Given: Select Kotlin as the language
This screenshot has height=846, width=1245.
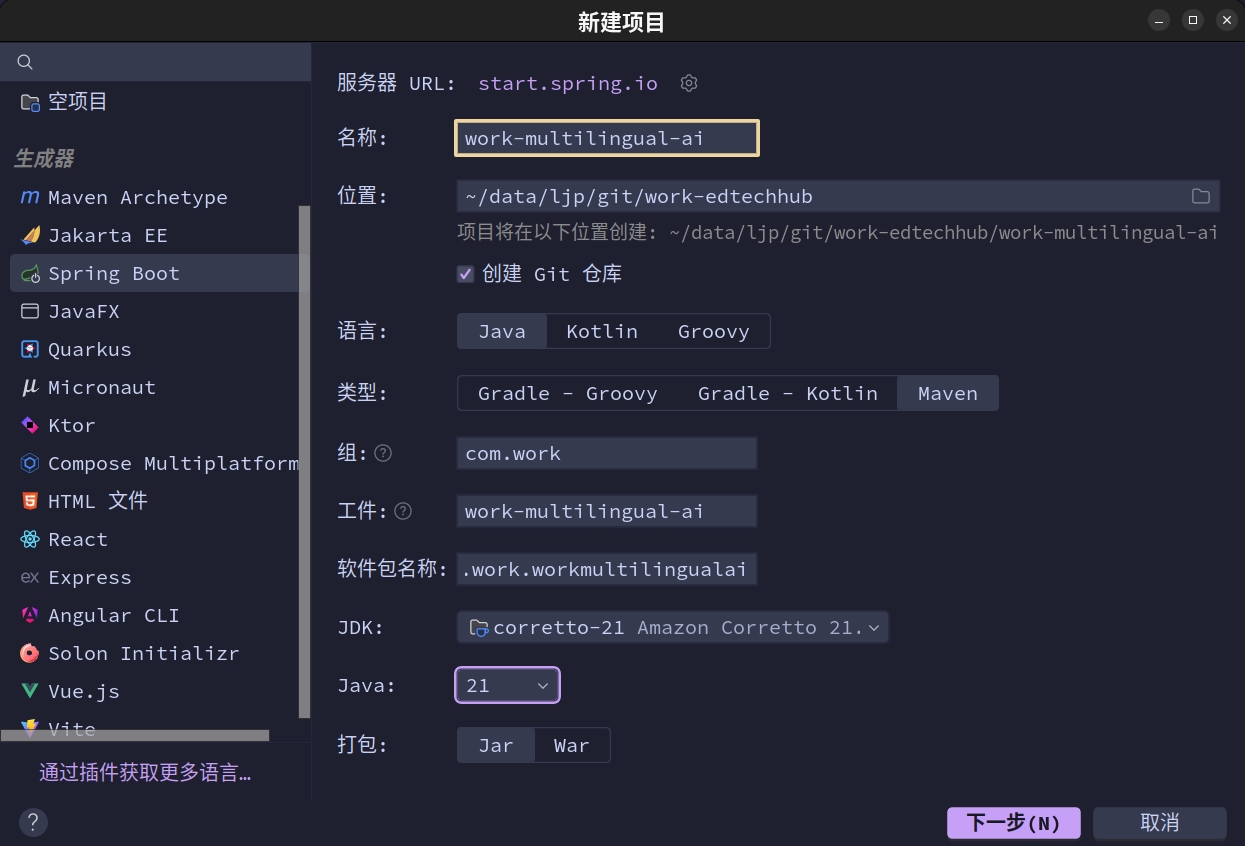Looking at the screenshot, I should click(601, 331).
